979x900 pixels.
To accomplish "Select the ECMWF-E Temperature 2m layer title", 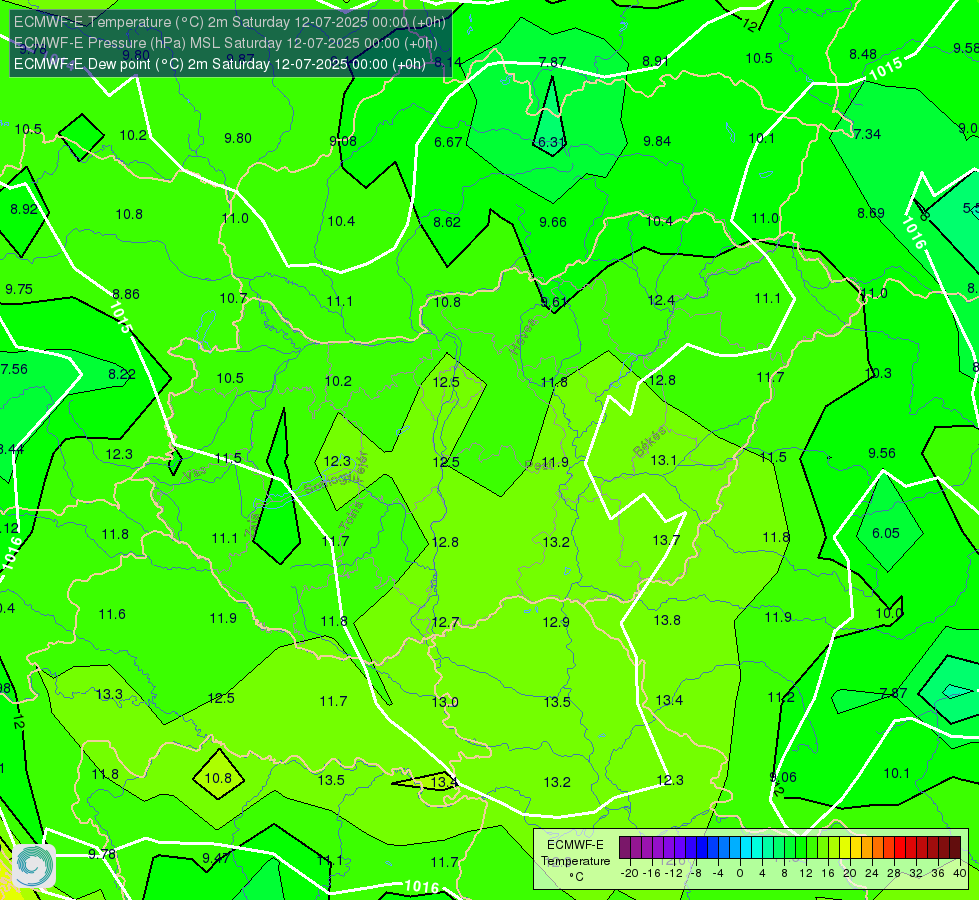I will [230, 22].
